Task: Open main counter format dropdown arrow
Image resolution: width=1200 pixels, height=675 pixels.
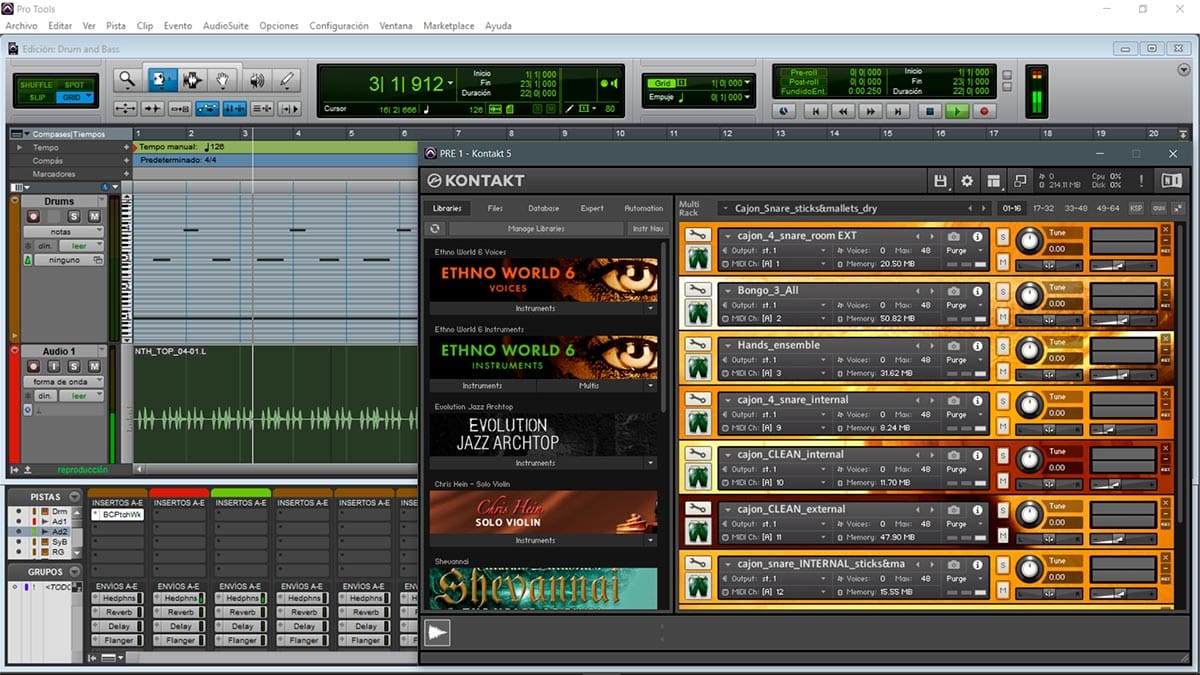Action: click(451, 83)
